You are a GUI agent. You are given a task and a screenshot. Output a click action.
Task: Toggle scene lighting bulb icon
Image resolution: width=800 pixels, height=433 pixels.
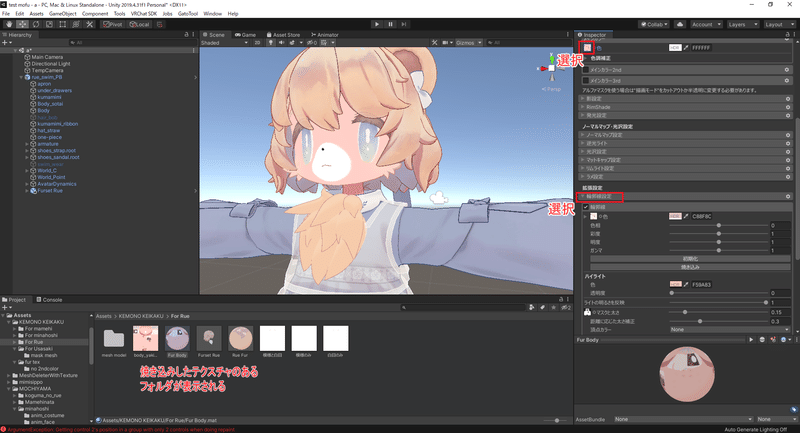pos(271,43)
